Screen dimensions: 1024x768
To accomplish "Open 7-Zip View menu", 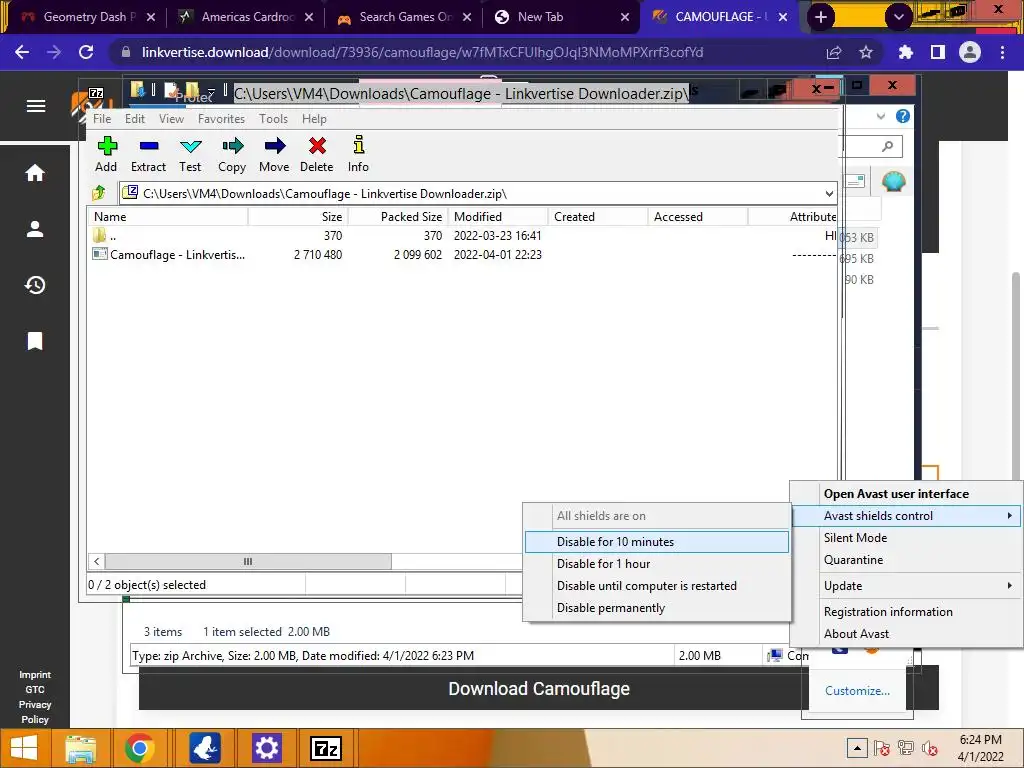I will click(x=171, y=119).
